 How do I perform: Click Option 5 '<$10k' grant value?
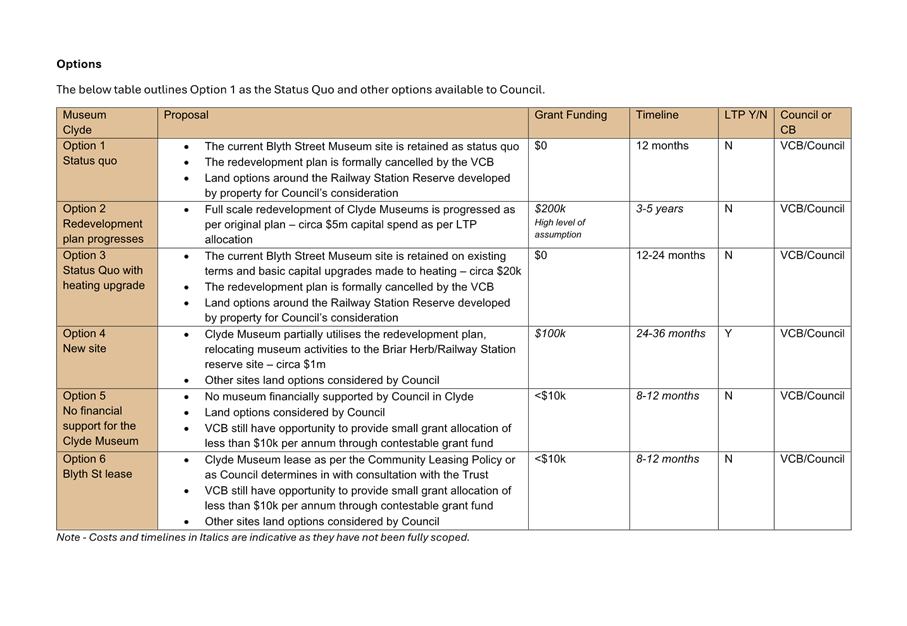550,396
